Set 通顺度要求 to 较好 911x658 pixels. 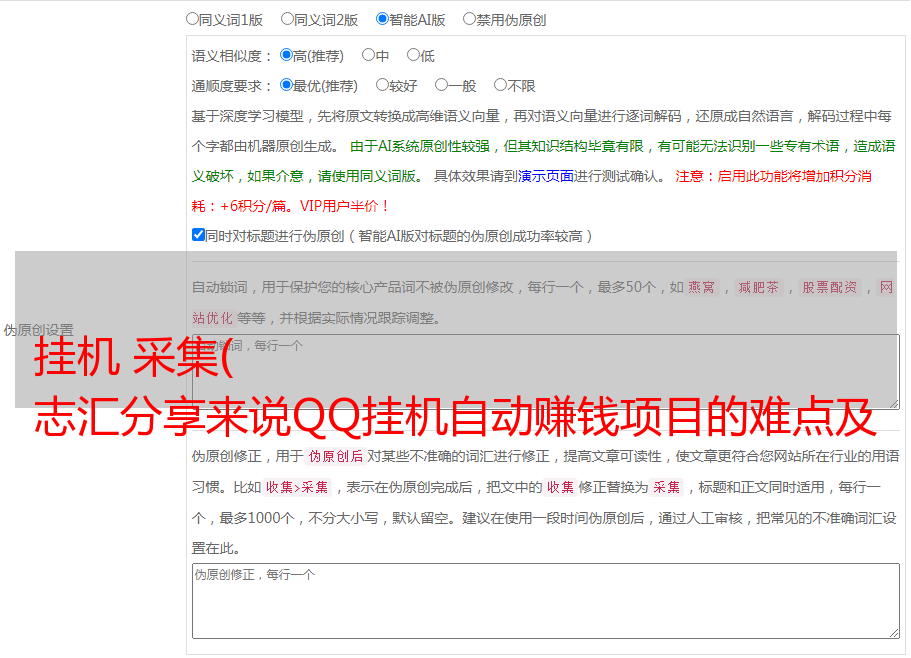(382, 85)
